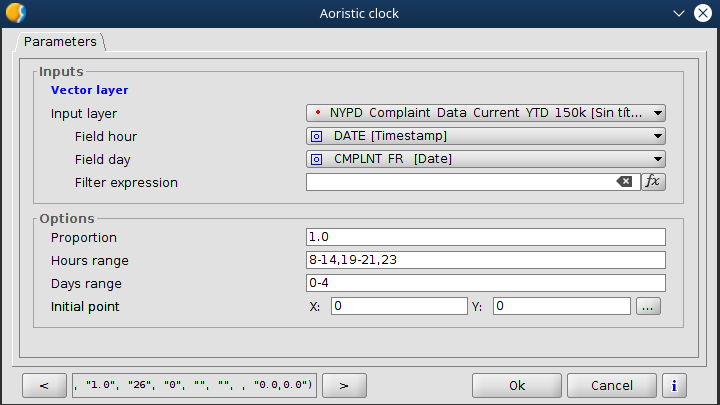Click the Days range text field

point(486,283)
